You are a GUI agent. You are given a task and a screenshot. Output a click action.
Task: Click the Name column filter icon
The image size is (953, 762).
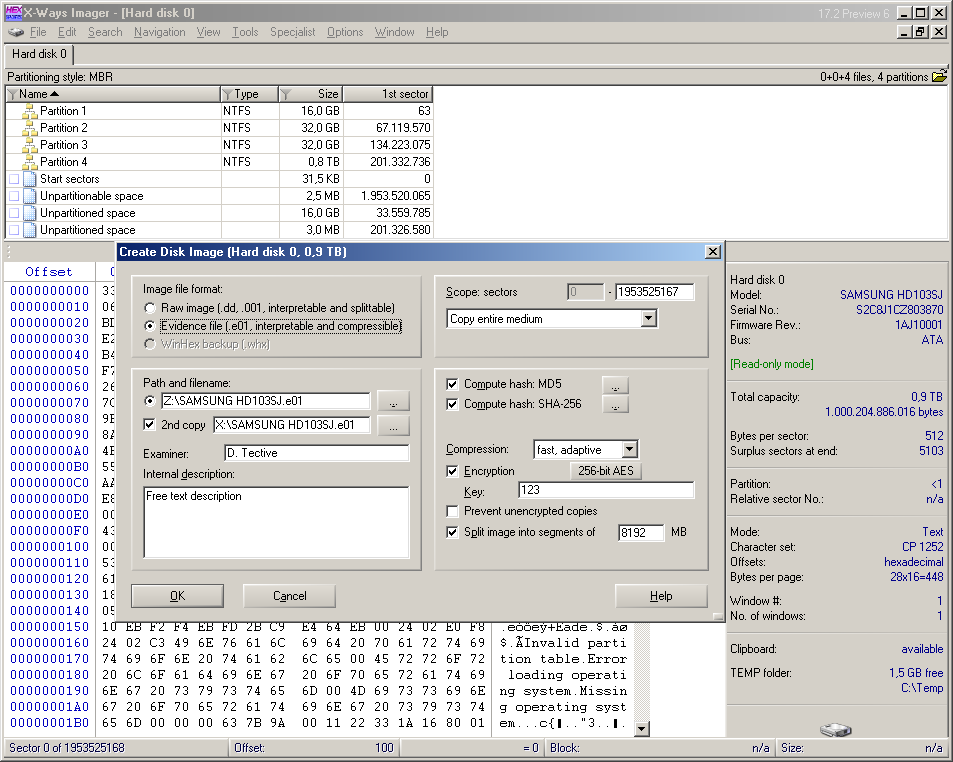pyautogui.click(x=12, y=94)
